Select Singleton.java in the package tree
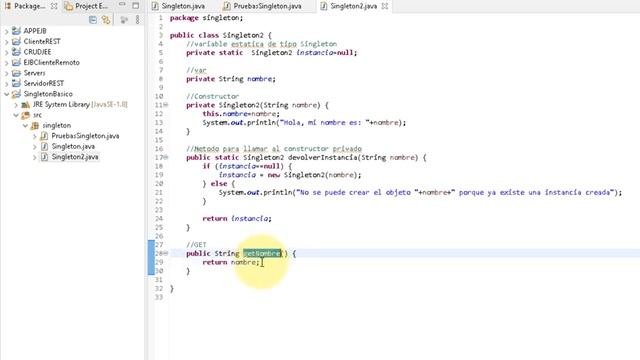 click(x=73, y=147)
